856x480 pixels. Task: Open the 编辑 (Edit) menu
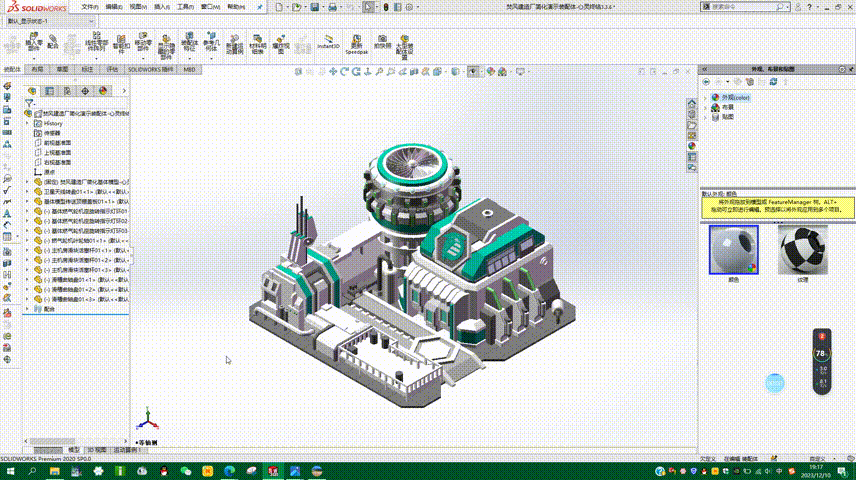pos(114,7)
